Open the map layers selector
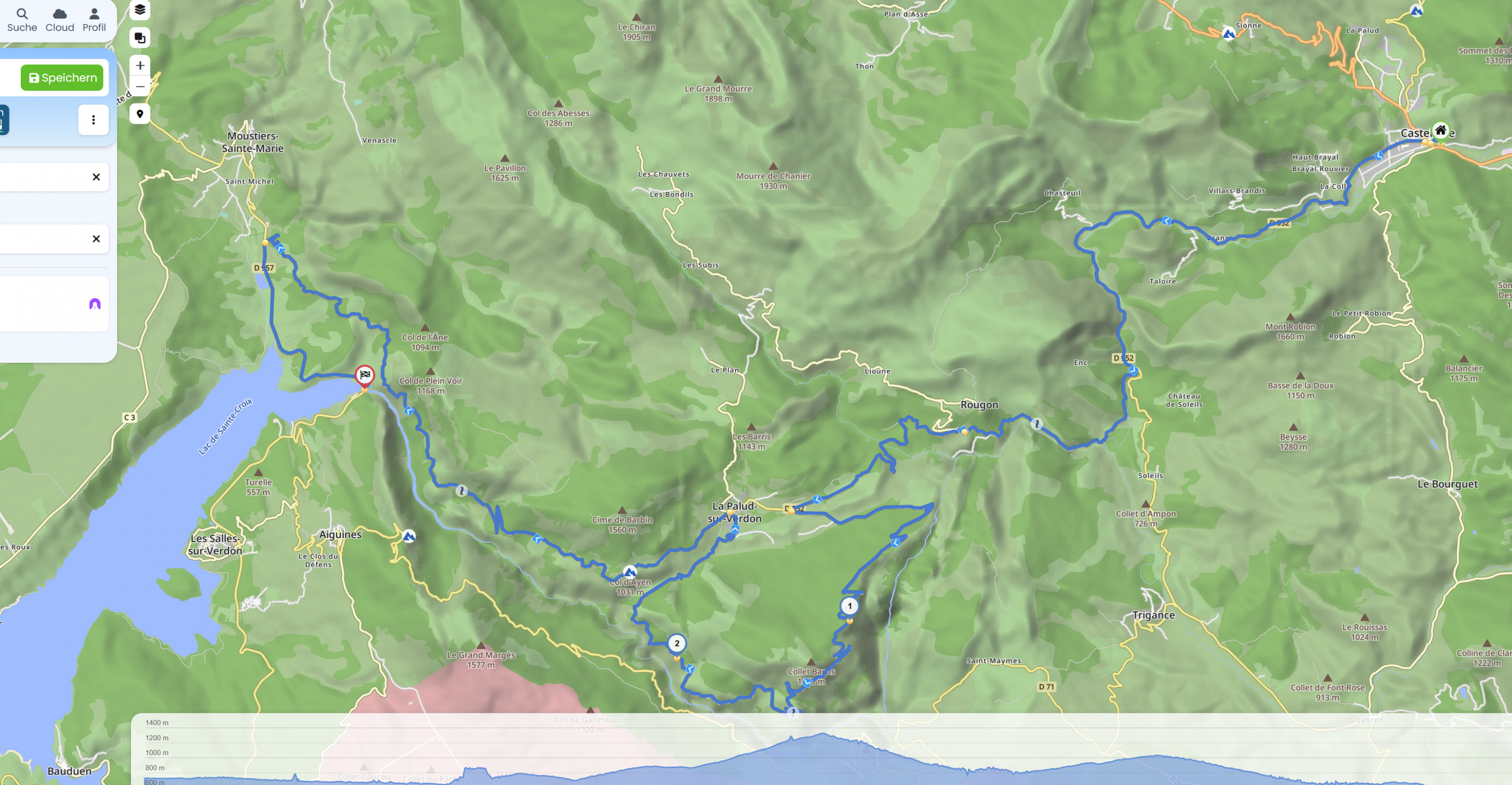This screenshot has height=785, width=1512. pos(140,10)
